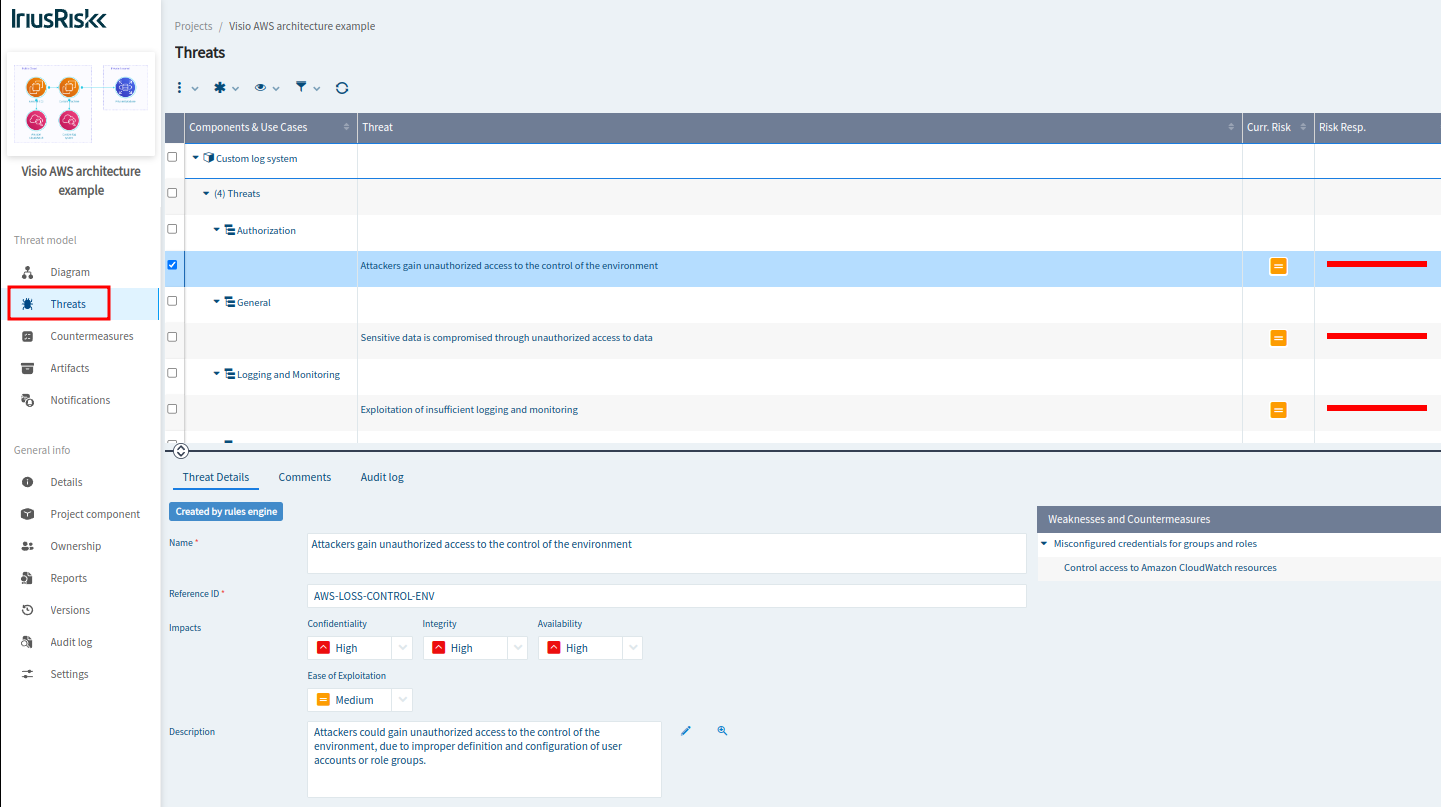This screenshot has height=807, width=1441.
Task: Check the (4) Threats row checkbox
Action: point(172,193)
